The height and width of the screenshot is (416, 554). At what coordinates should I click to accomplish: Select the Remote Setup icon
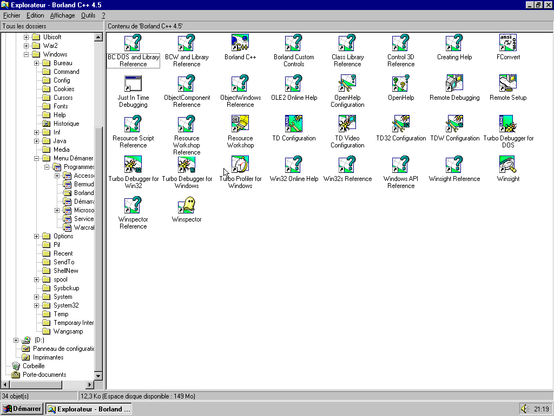[x=508, y=83]
